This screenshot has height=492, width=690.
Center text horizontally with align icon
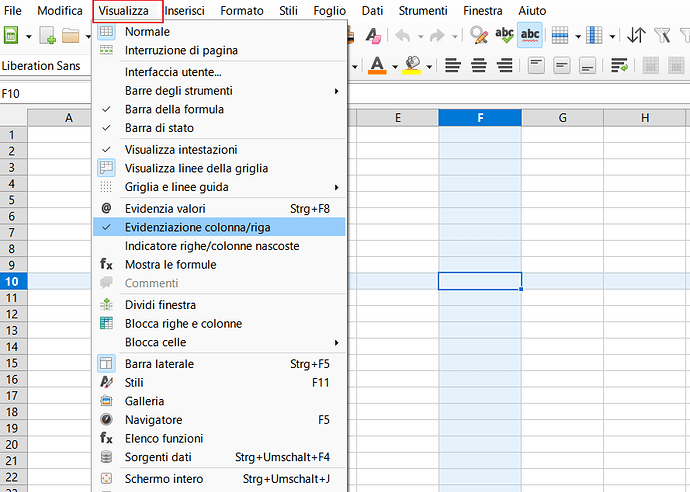478,66
